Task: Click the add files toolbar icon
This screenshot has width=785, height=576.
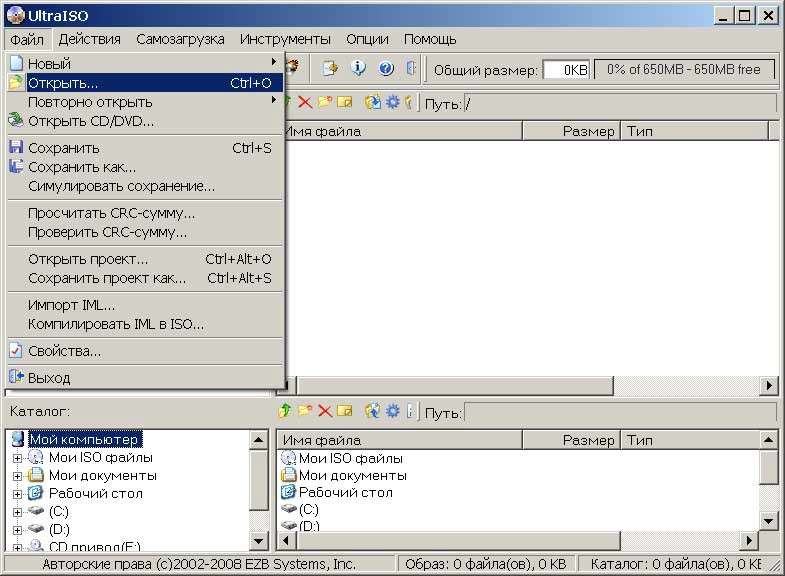Action: click(330, 68)
